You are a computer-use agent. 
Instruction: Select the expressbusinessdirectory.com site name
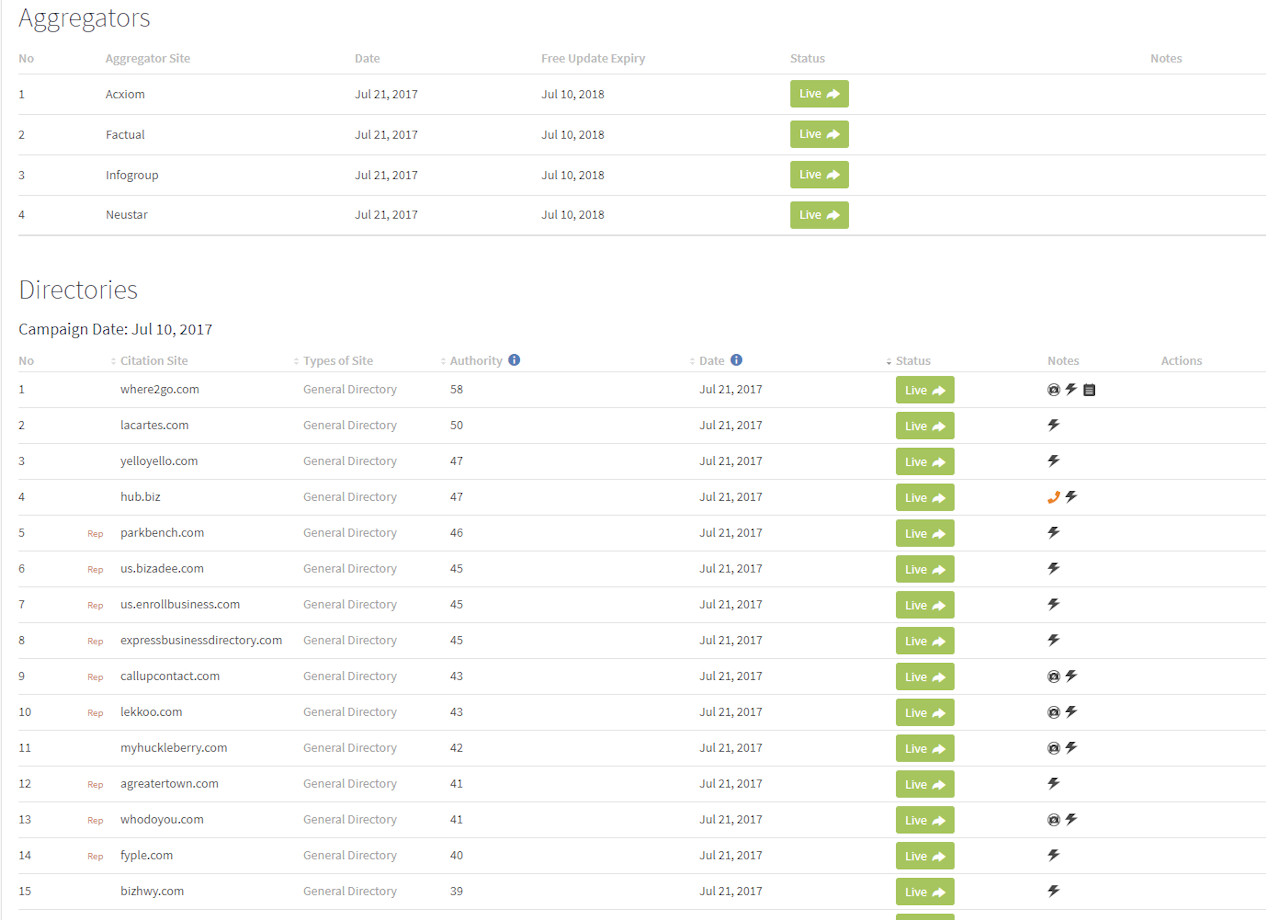point(201,640)
